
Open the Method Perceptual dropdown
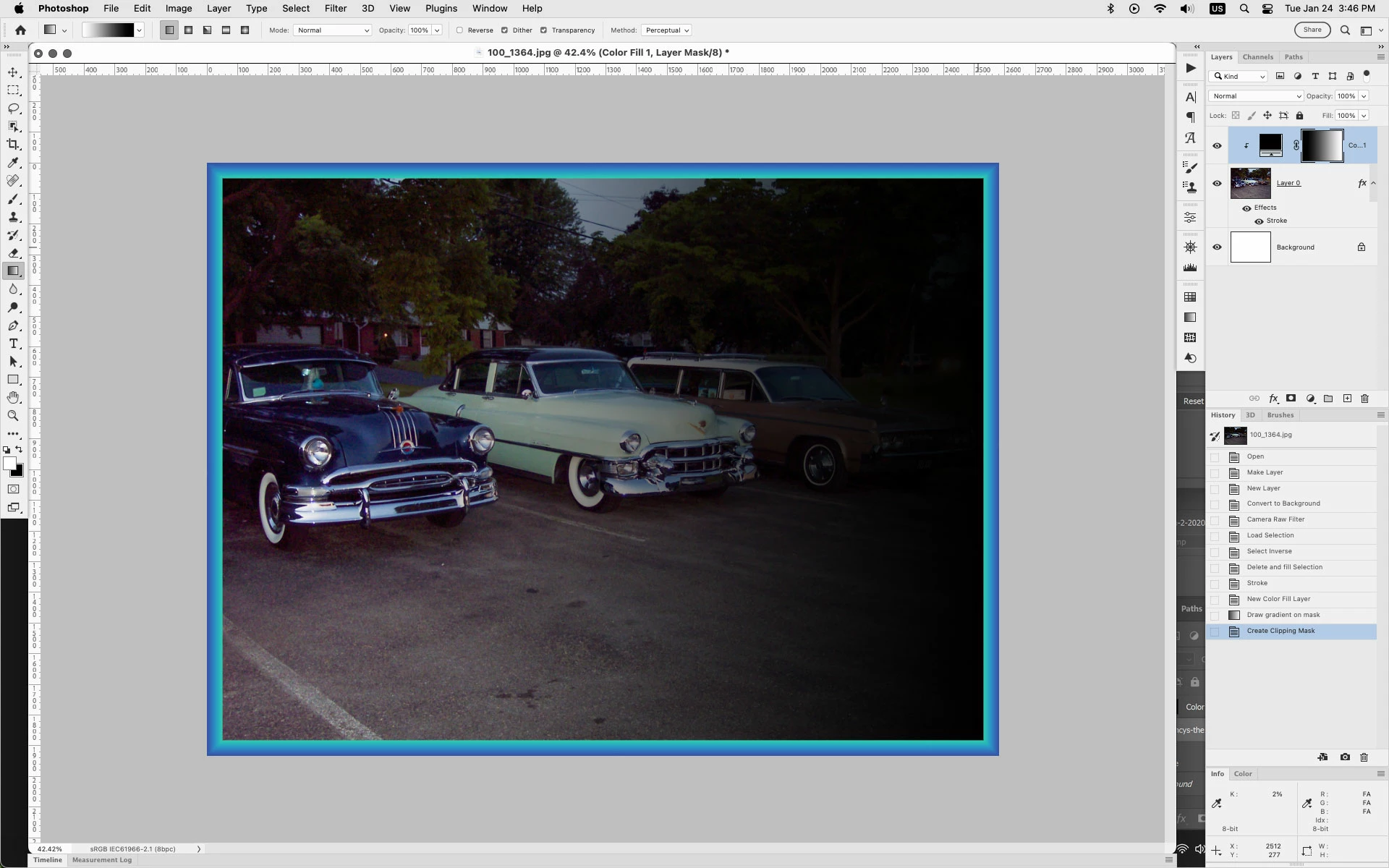[x=666, y=30]
